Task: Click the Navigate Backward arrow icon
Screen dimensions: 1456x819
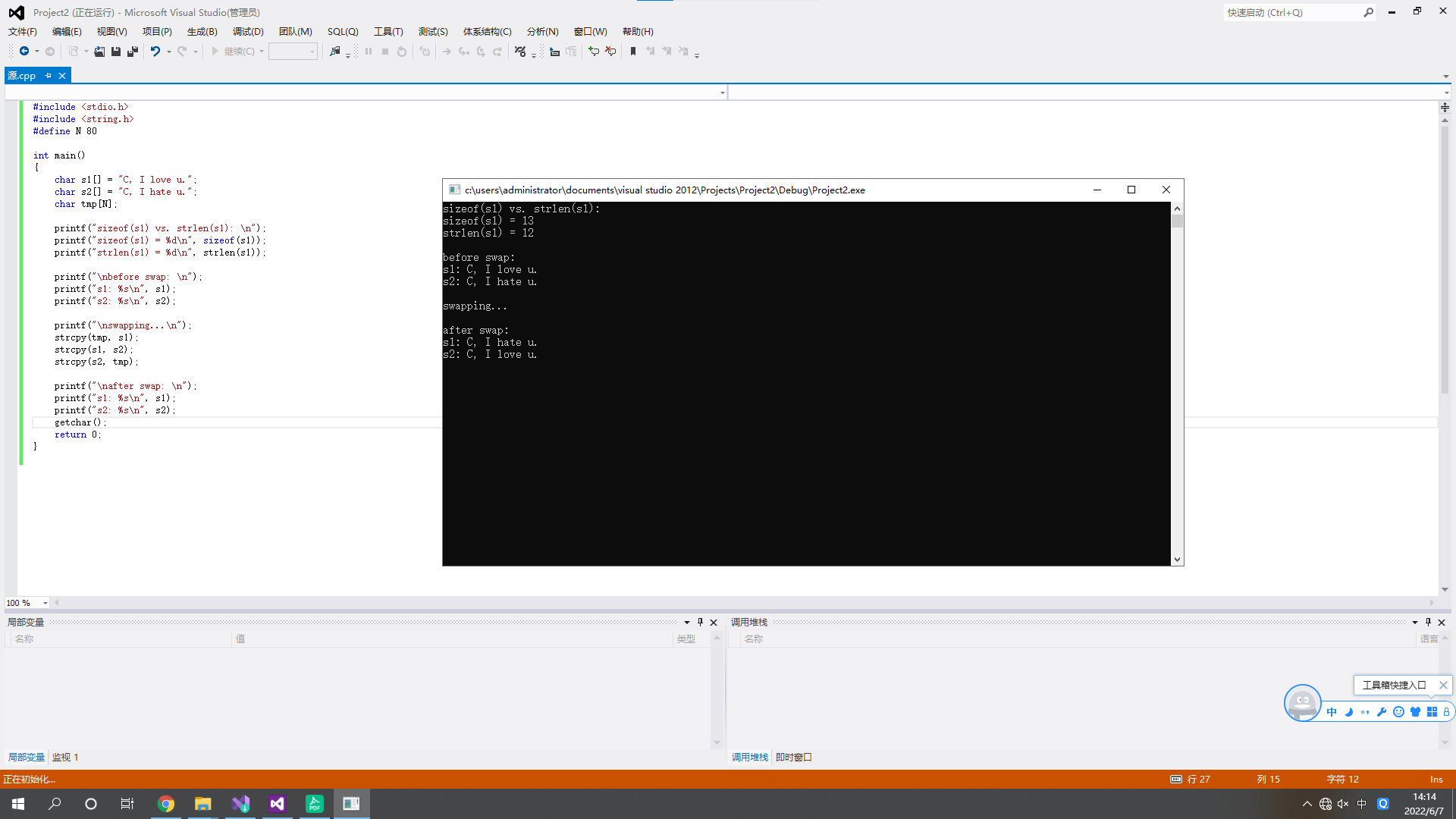Action: (24, 52)
